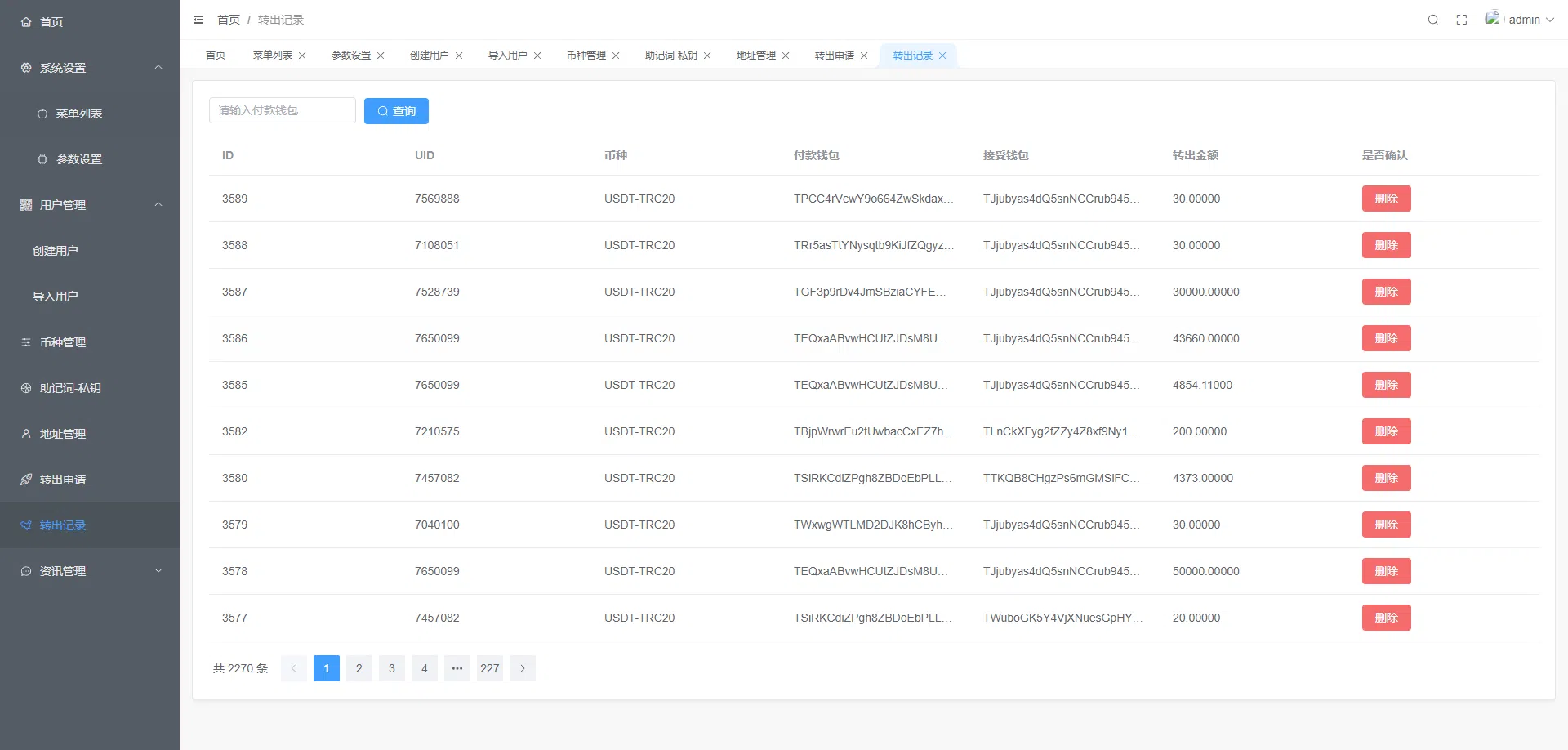Close the 菜单列表 tab
This screenshot has height=750, width=1568.
point(302,56)
